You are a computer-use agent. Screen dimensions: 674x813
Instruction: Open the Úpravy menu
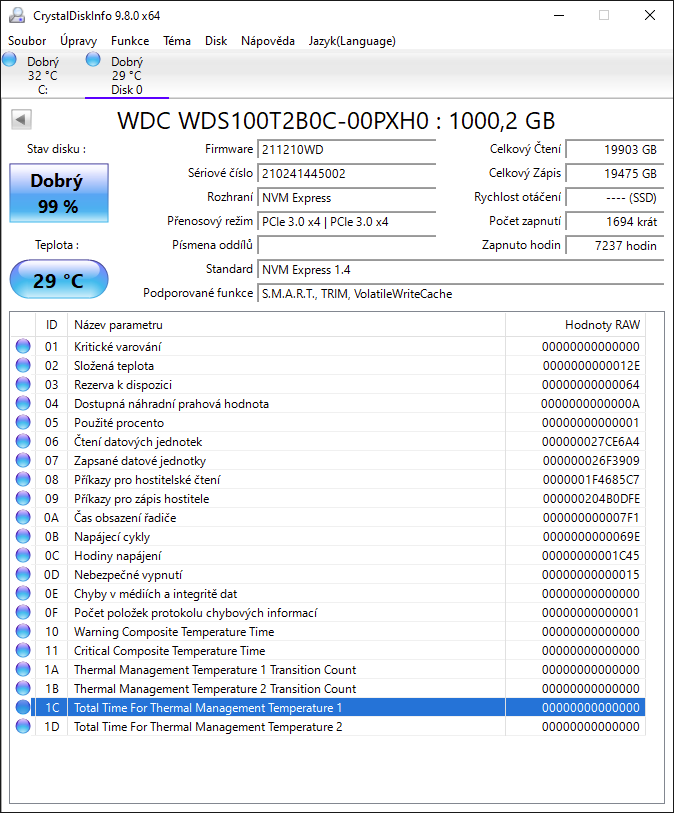coord(78,41)
